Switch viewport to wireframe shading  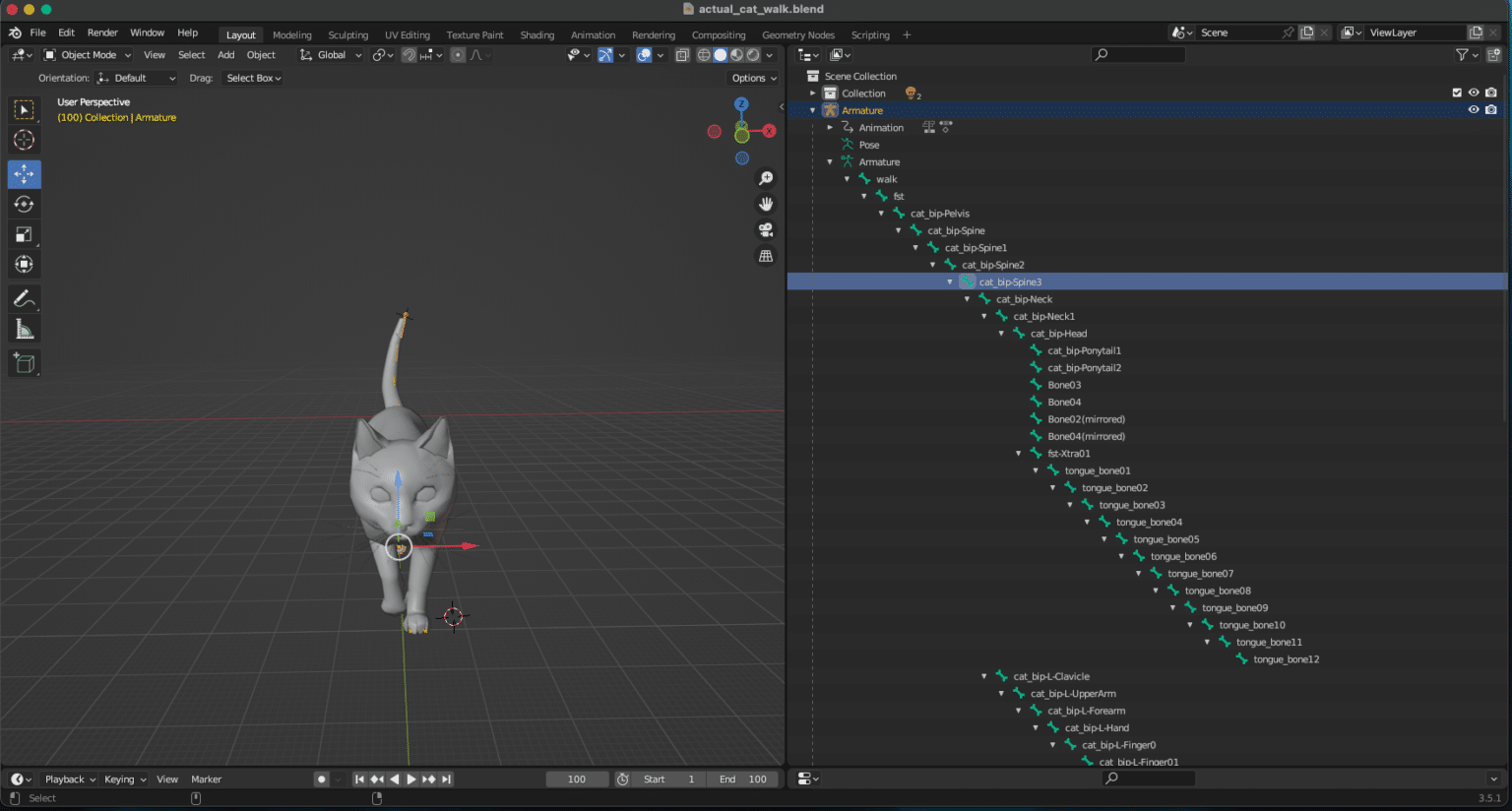(x=702, y=55)
